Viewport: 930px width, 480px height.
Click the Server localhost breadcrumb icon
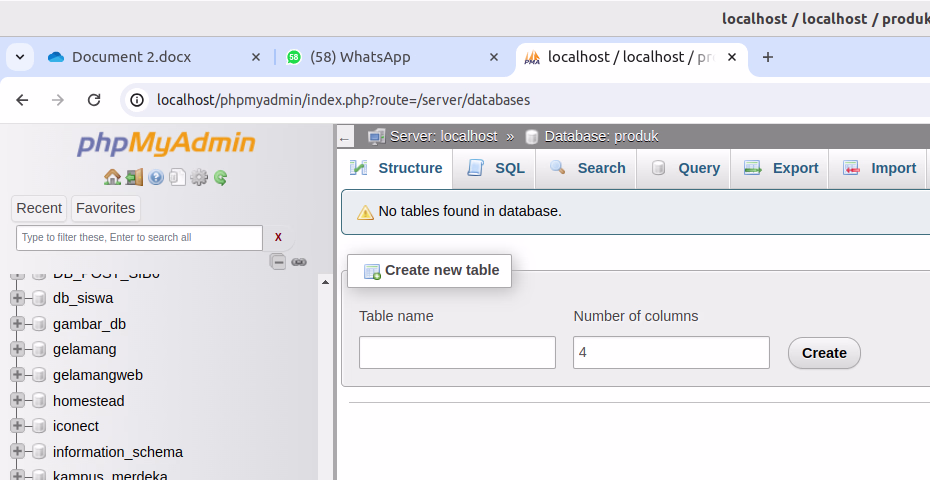(x=376, y=136)
